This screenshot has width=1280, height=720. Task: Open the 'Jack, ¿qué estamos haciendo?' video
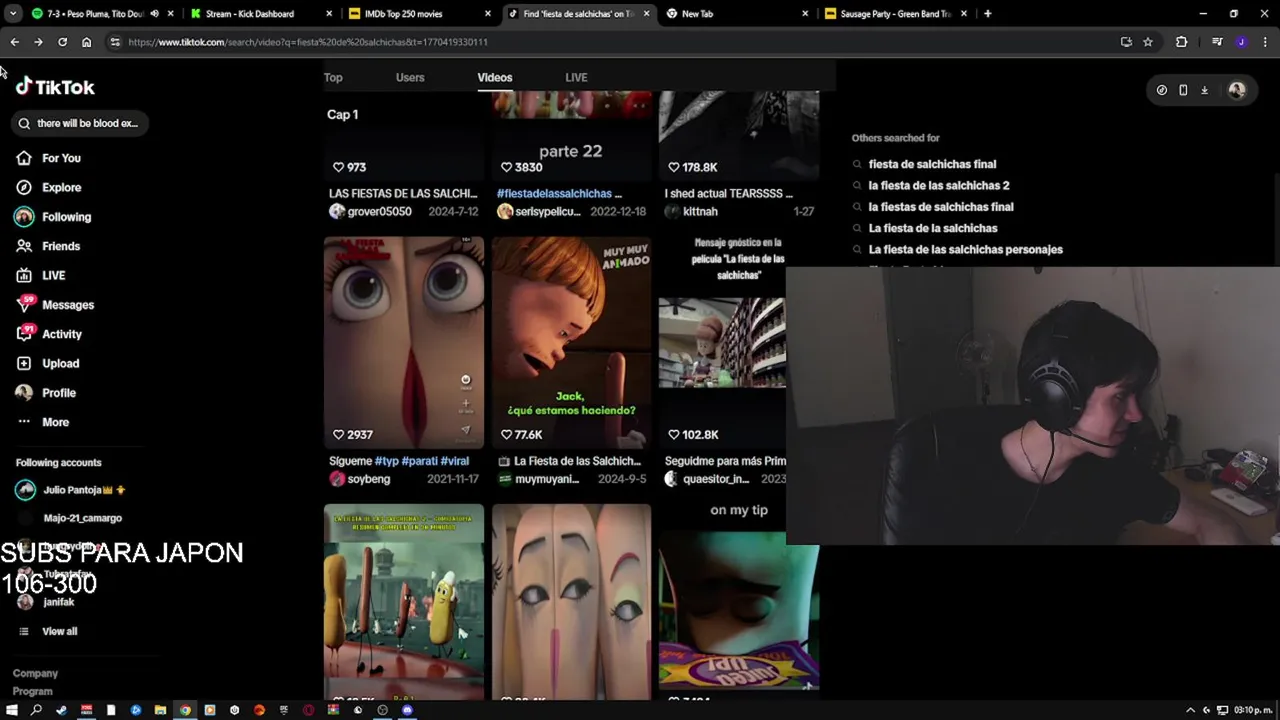[571, 342]
